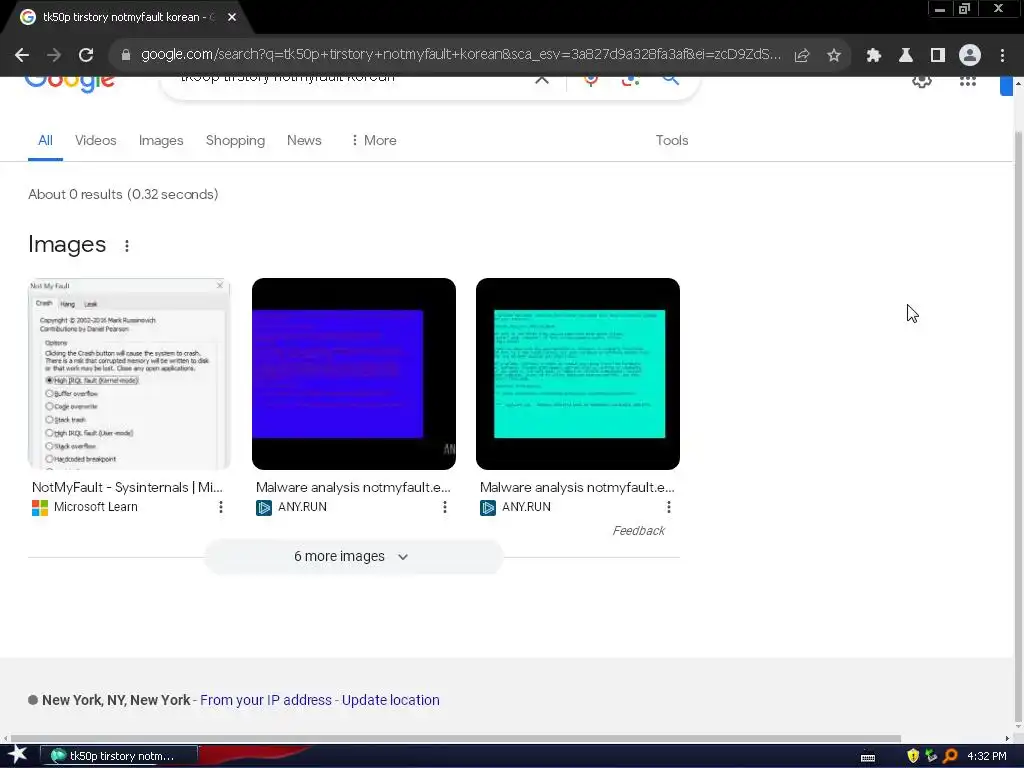Switch to the Shopping tab
Image resolution: width=1024 pixels, height=768 pixels.
point(235,140)
